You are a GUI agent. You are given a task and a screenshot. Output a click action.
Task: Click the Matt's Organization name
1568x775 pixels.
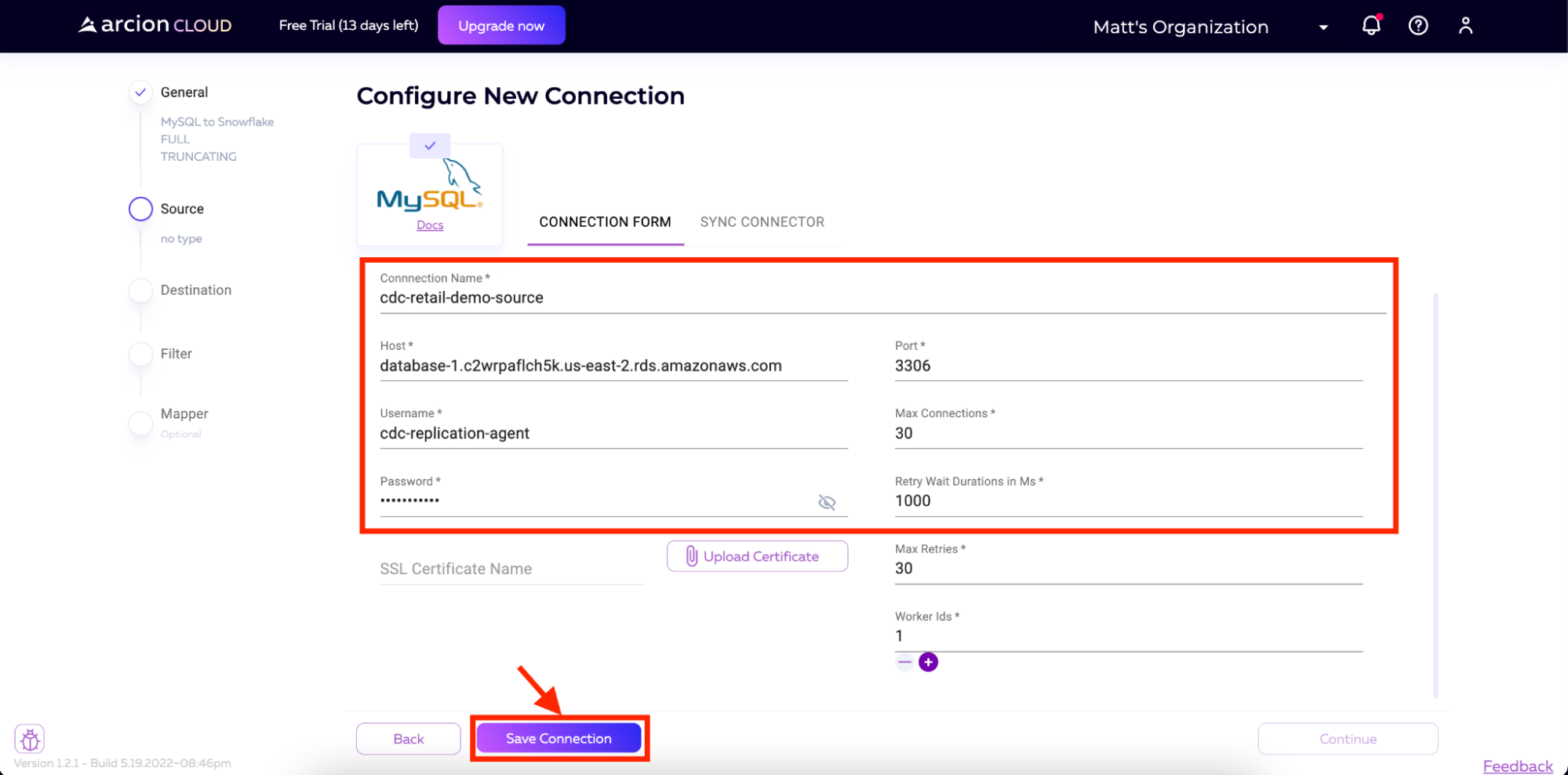(x=1181, y=27)
